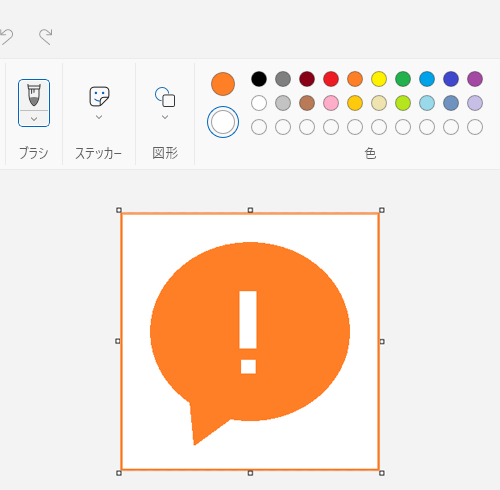Image resolution: width=500 pixels, height=490 pixels.
Task: Select Color 1 orange foreground swatch
Action: tap(223, 84)
